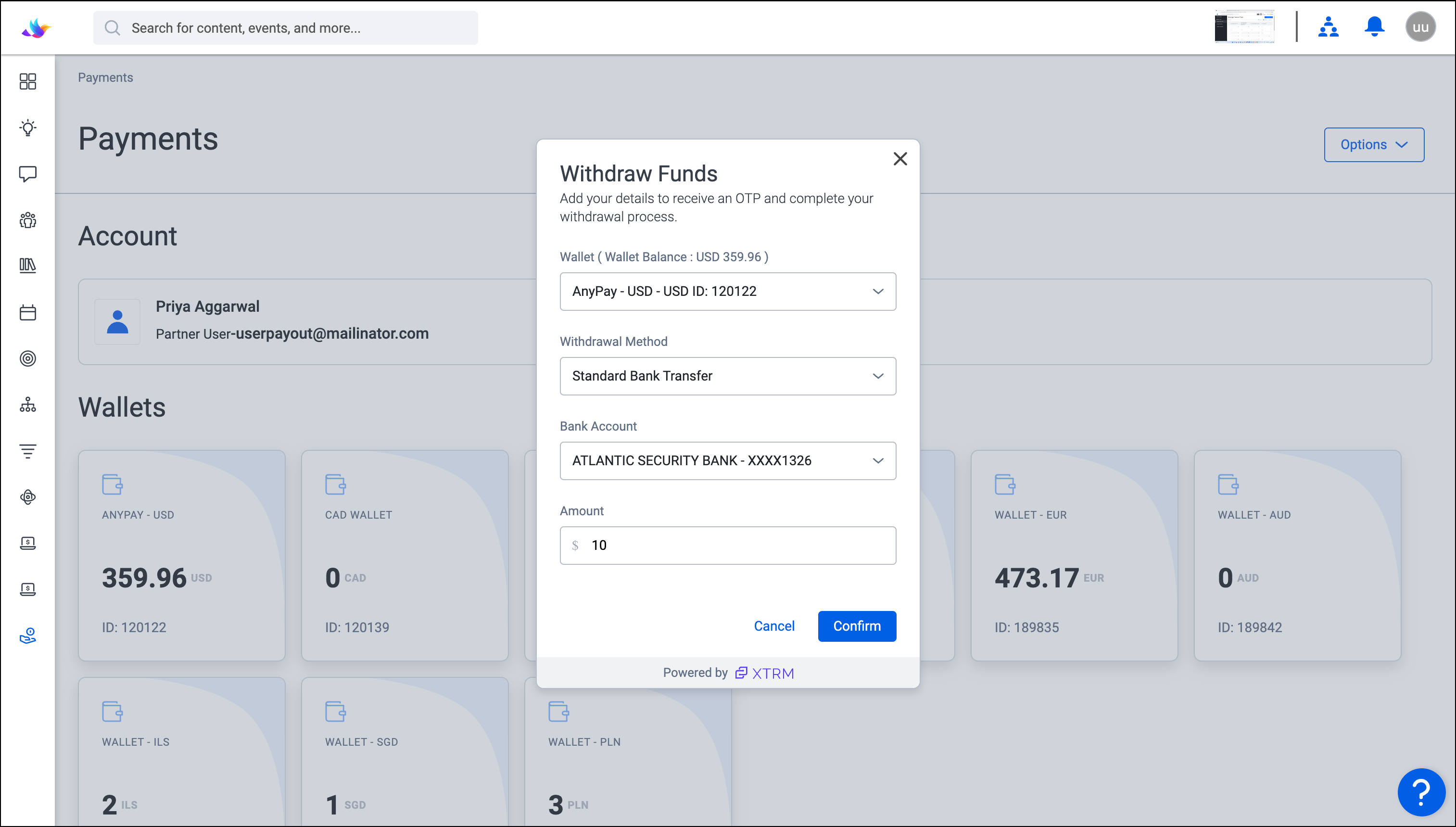1456x827 pixels.
Task: Expand the Withdrawal Method dropdown
Action: point(727,376)
